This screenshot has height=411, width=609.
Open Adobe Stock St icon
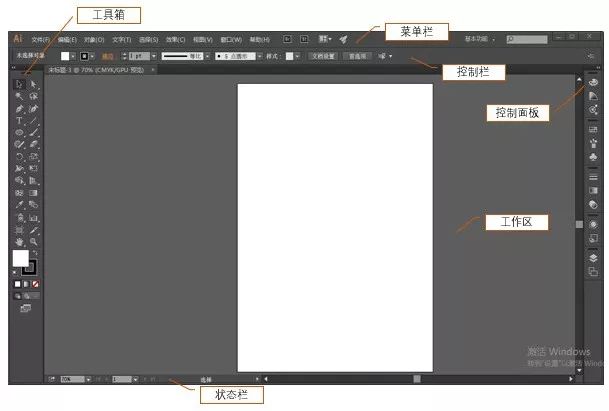click(x=304, y=39)
